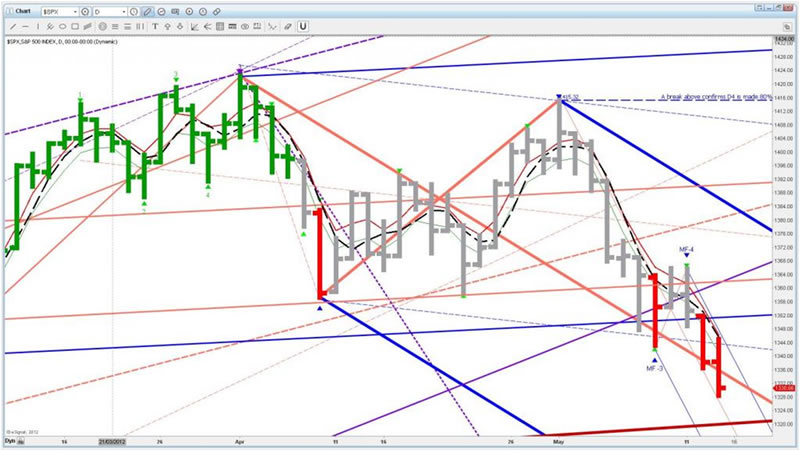Click the second clock icon in title bar
800x451 pixels.
[x=203, y=12]
